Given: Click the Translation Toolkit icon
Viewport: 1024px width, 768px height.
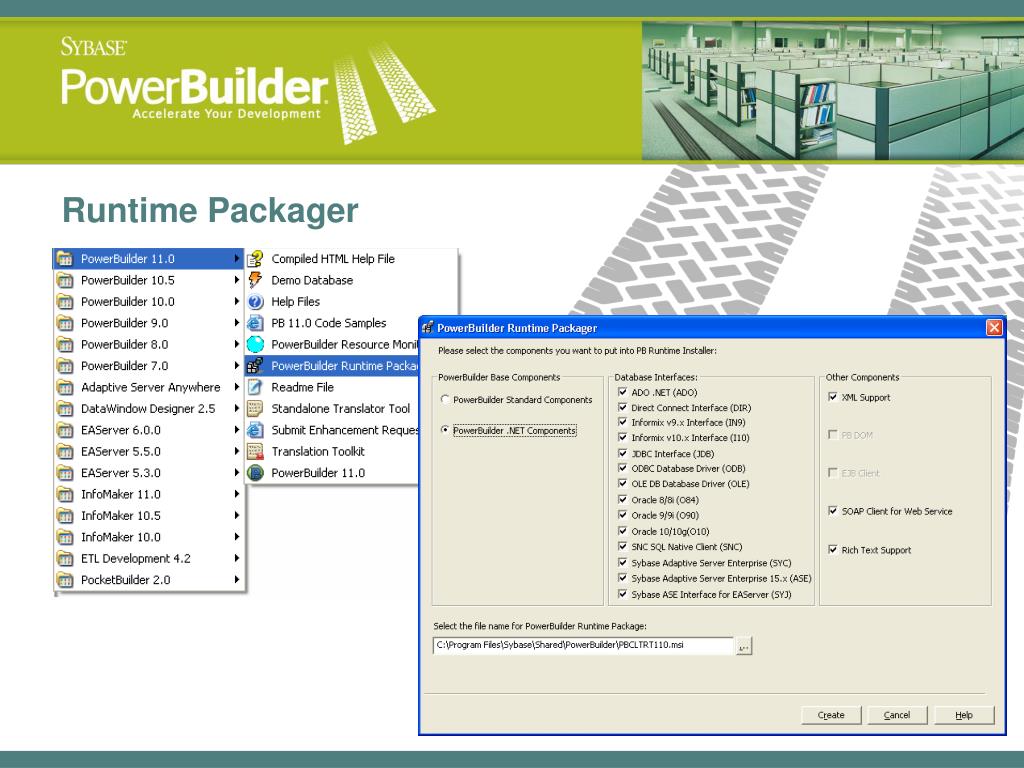Looking at the screenshot, I should point(255,451).
